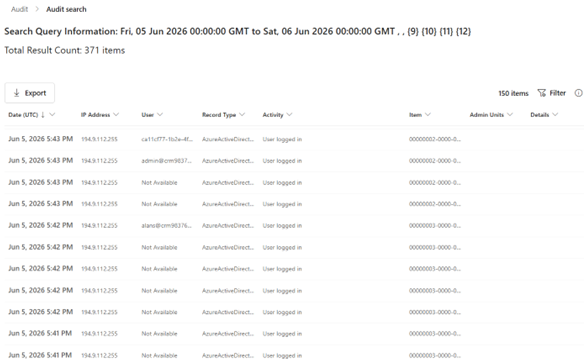
Task: Click the IP address in the alans@crm98376 row
Action: [x=99, y=226]
